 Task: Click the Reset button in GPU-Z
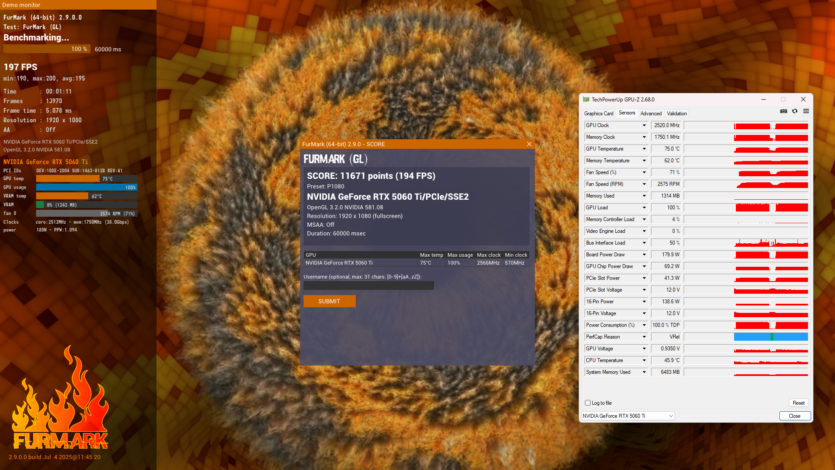(x=798, y=403)
